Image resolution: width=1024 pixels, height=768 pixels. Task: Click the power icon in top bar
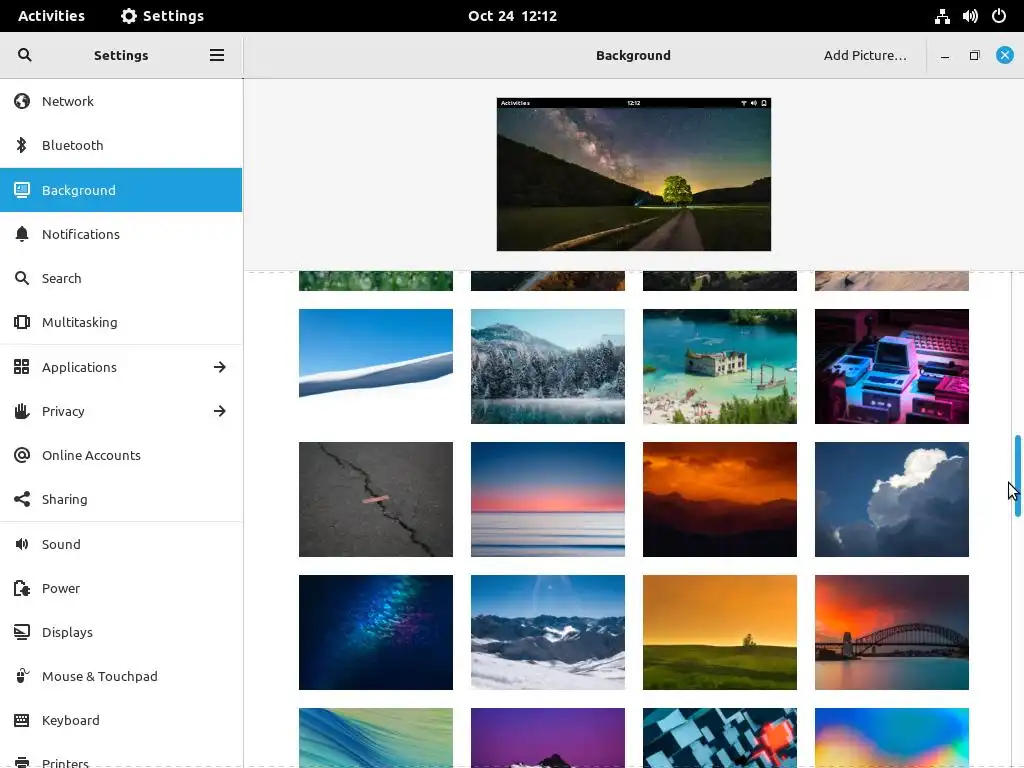[x=999, y=16]
